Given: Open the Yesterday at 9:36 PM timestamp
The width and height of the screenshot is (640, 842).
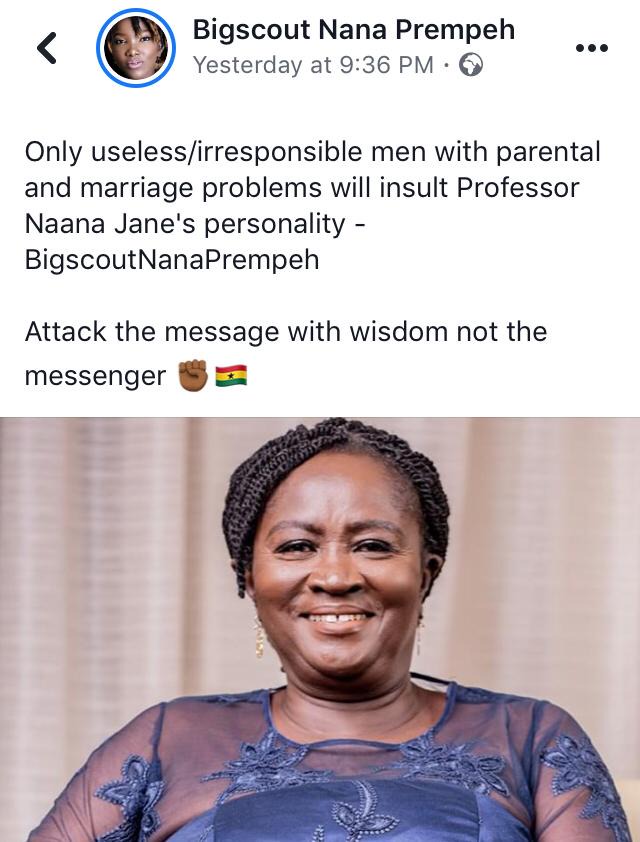Looking at the screenshot, I should (x=313, y=65).
